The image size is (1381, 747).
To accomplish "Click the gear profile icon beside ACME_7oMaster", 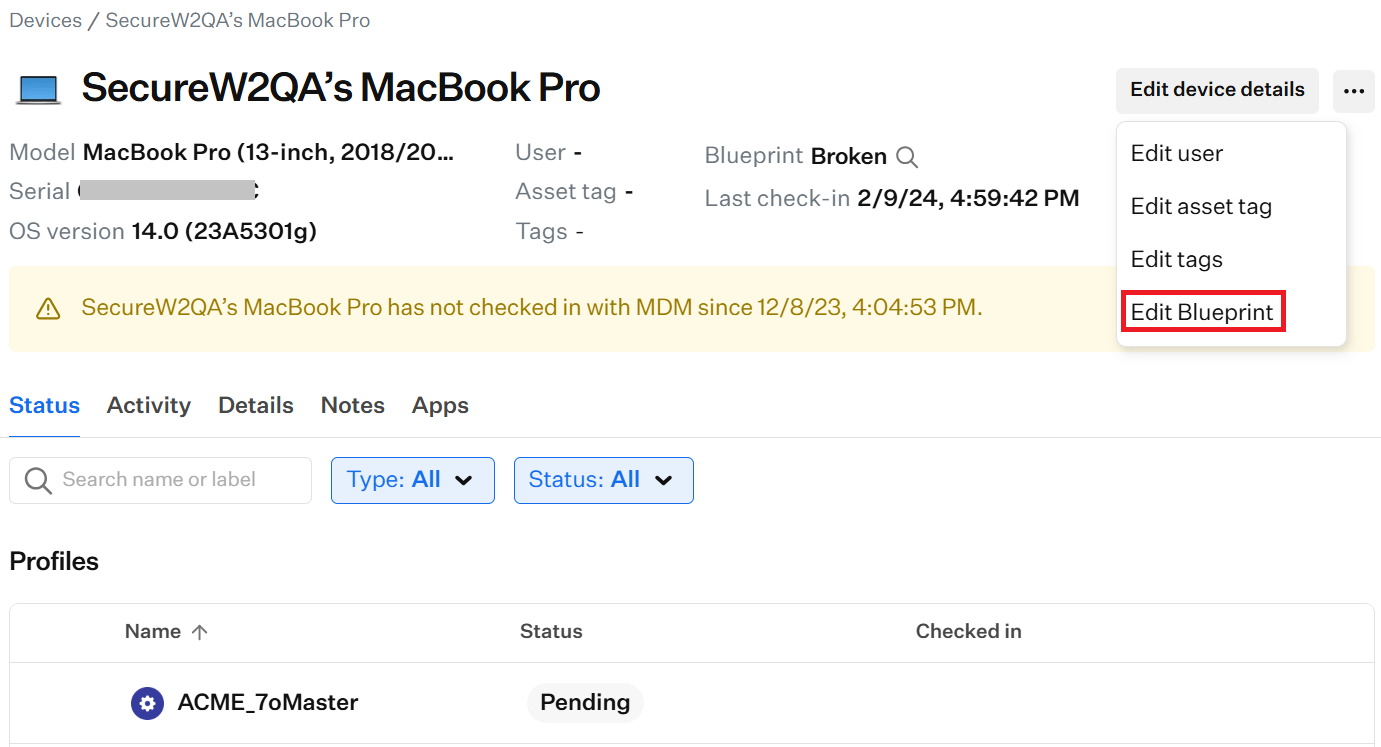I will click(x=147, y=703).
